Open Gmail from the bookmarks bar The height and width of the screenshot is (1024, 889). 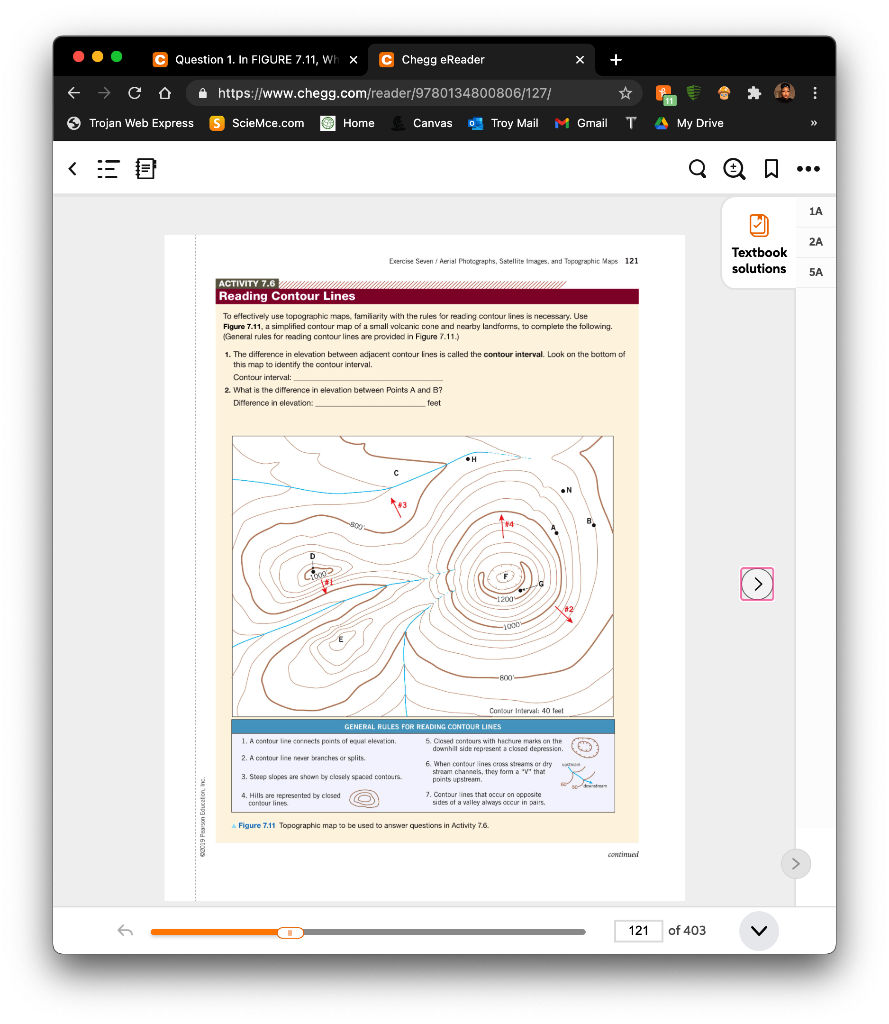pyautogui.click(x=580, y=123)
